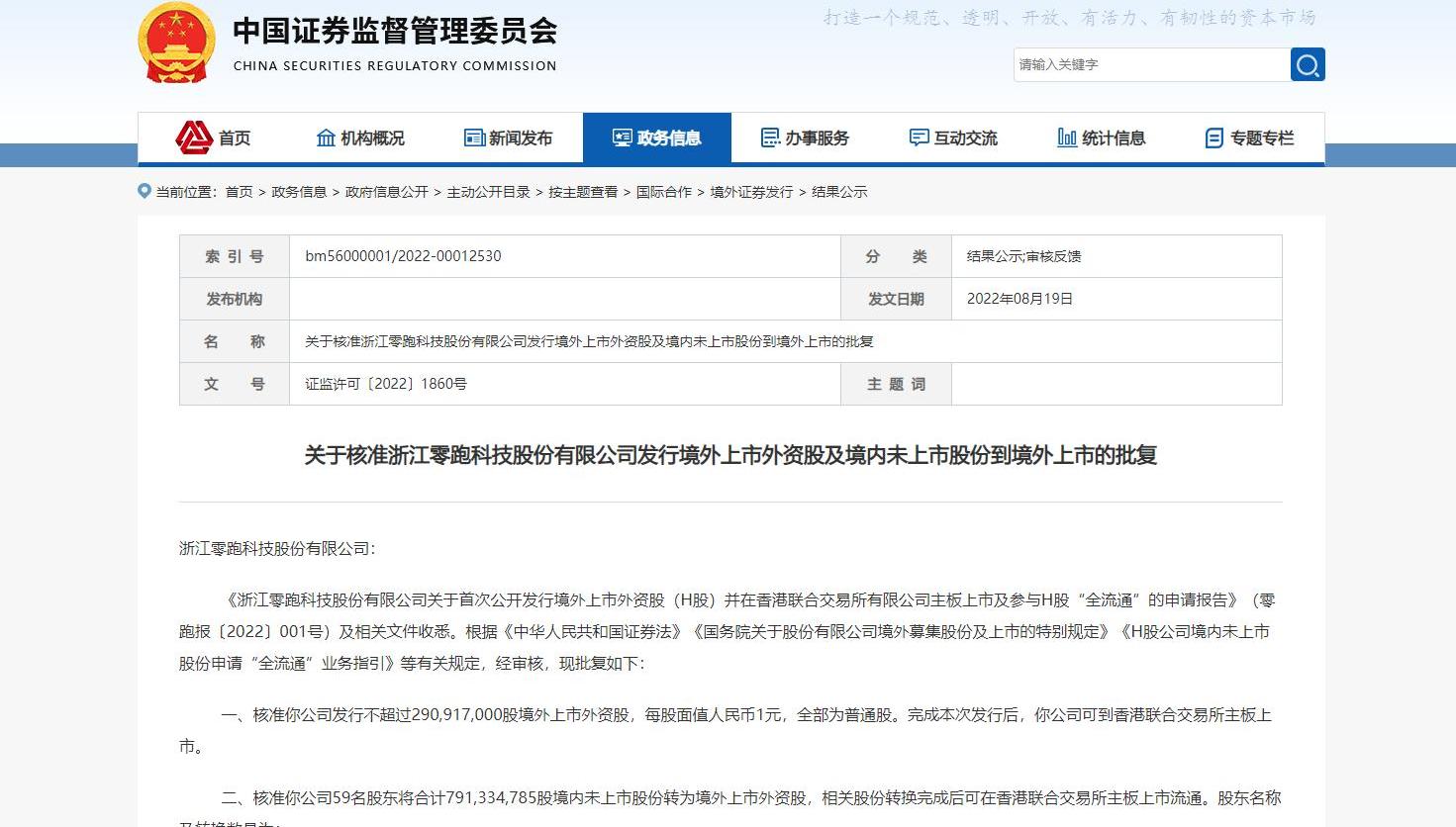Click the building icon beside 机构概况
1456x827 pixels.
click(x=326, y=138)
